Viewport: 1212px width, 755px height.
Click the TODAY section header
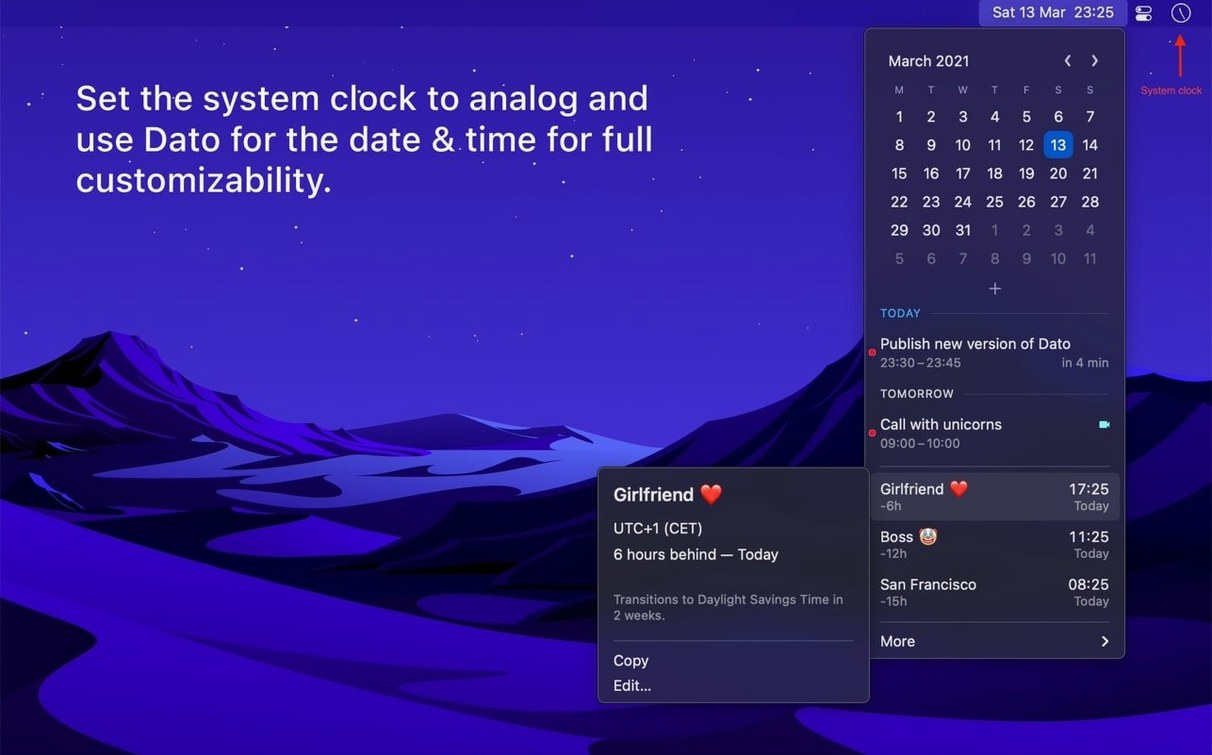pyautogui.click(x=900, y=313)
